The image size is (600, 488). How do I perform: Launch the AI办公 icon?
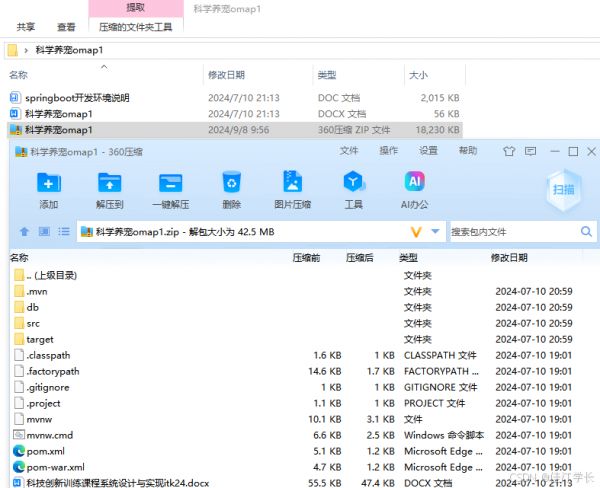coord(414,181)
